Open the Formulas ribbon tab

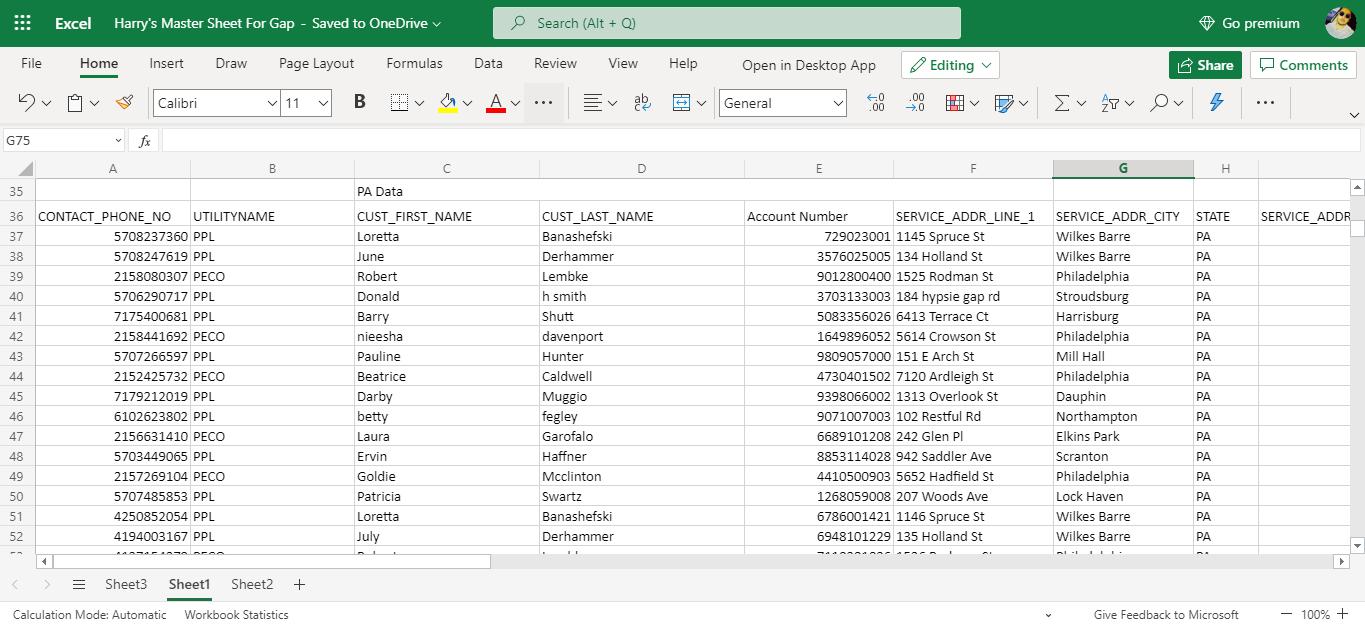pos(414,63)
